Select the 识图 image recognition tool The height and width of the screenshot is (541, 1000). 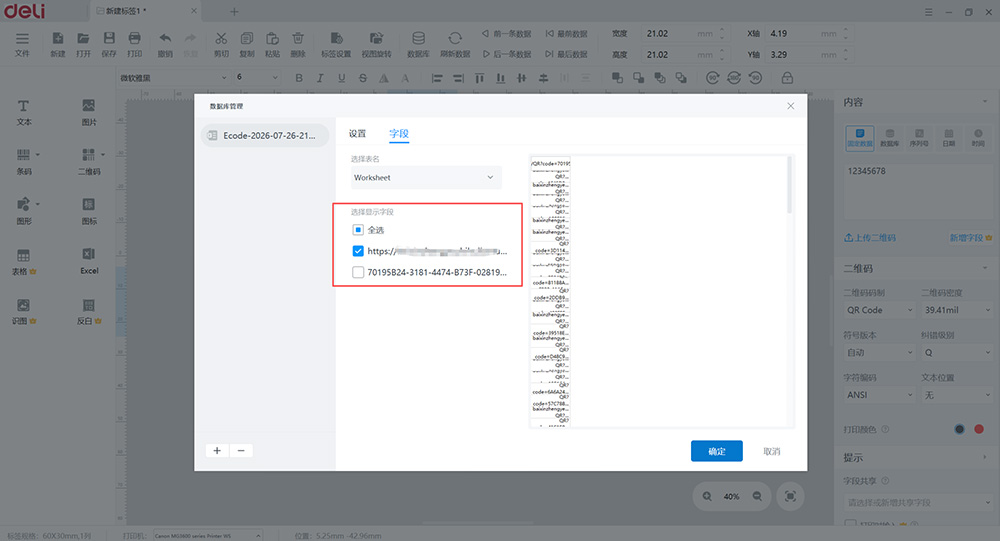(x=24, y=311)
